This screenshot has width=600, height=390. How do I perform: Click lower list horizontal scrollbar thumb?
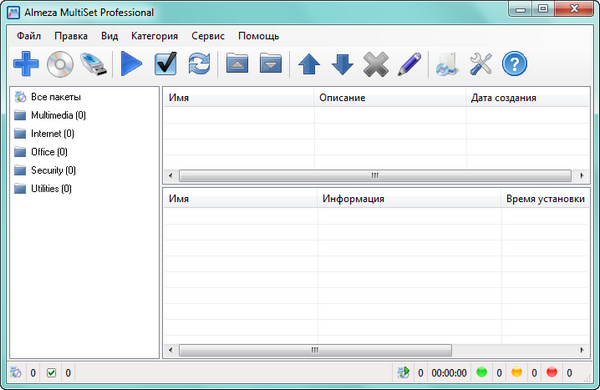pyautogui.click(x=315, y=350)
